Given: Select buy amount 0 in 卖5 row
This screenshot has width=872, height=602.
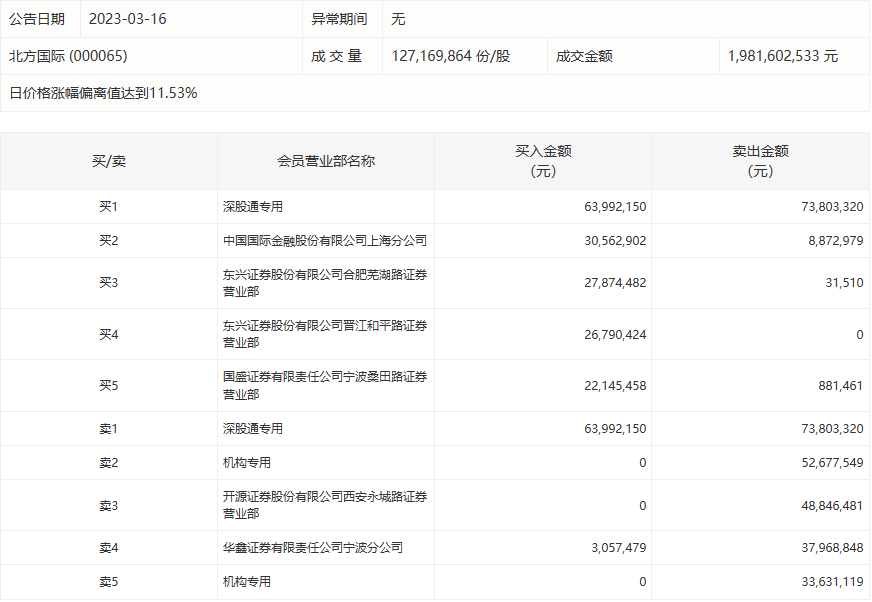Looking at the screenshot, I should coord(642,582).
